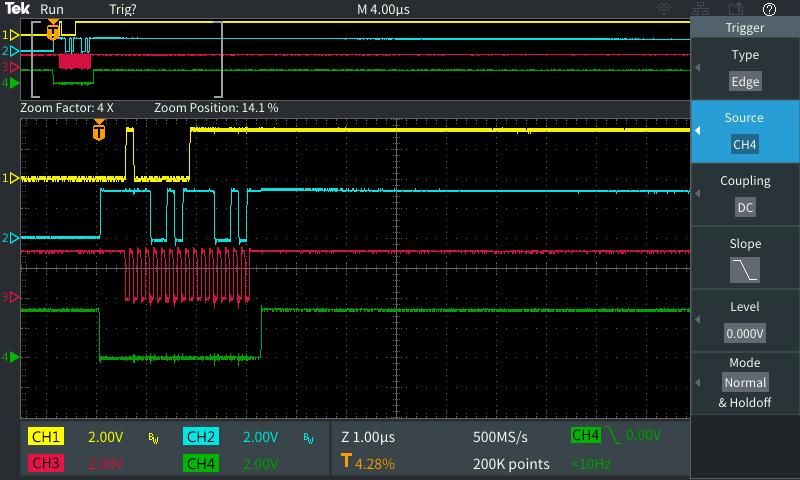This screenshot has height=480, width=800.
Task: Expand the trigger Type arrow
Action: (x=697, y=68)
